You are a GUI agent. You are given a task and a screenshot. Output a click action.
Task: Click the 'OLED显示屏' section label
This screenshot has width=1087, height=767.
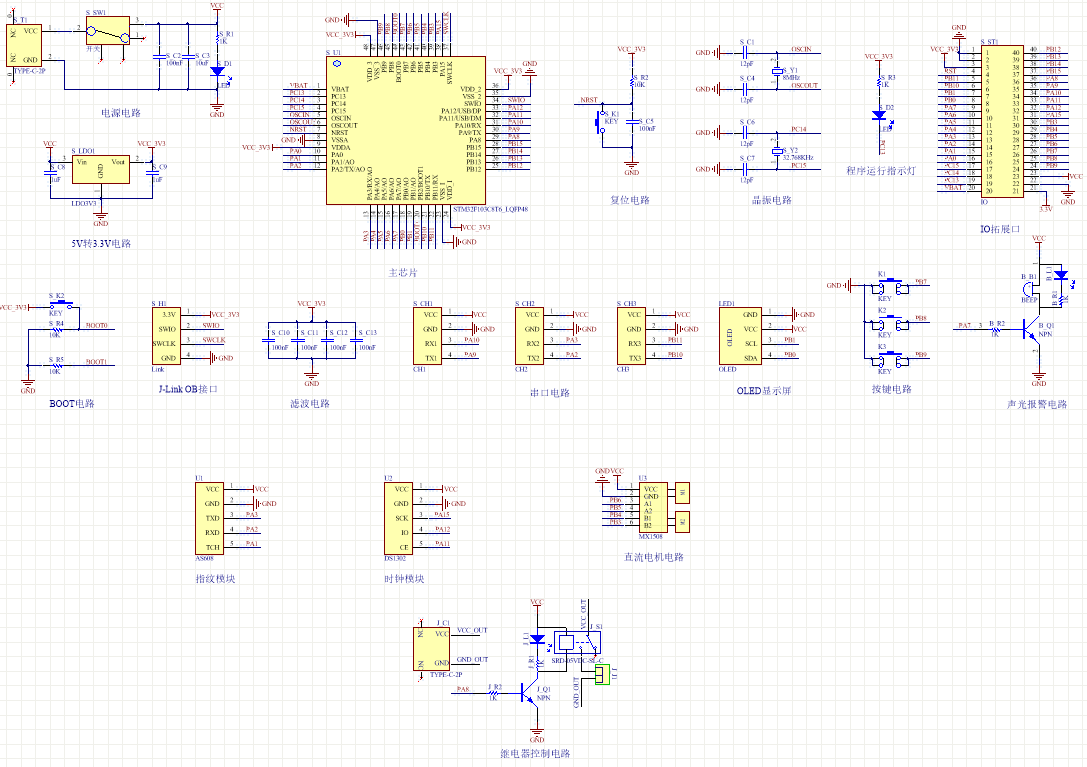click(x=764, y=391)
